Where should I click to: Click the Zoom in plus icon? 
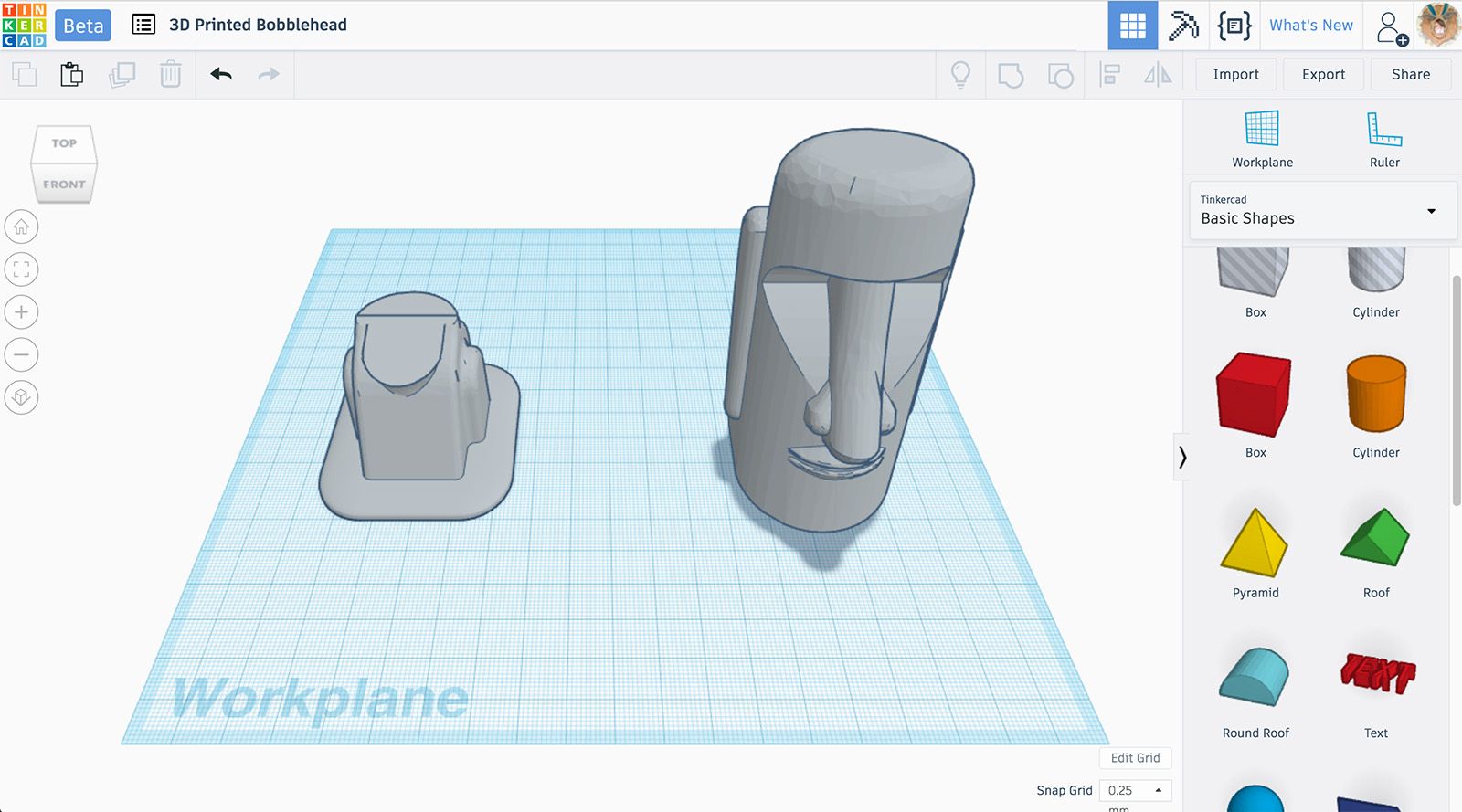coord(22,312)
